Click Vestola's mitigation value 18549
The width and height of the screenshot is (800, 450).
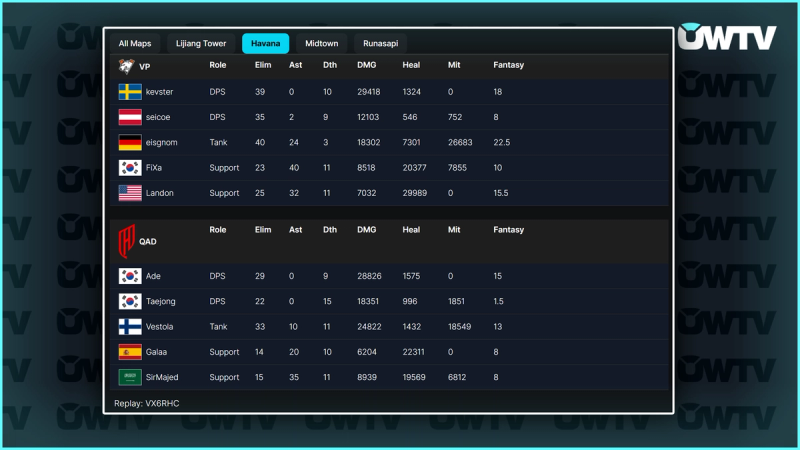click(x=459, y=327)
